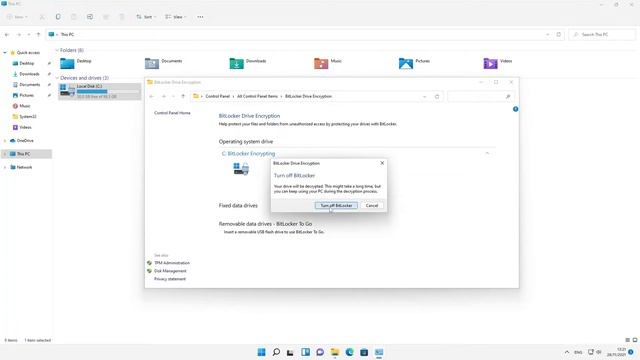Open BitLocker address bar history dropdown
The width and height of the screenshot is (640, 360).
click(424, 96)
